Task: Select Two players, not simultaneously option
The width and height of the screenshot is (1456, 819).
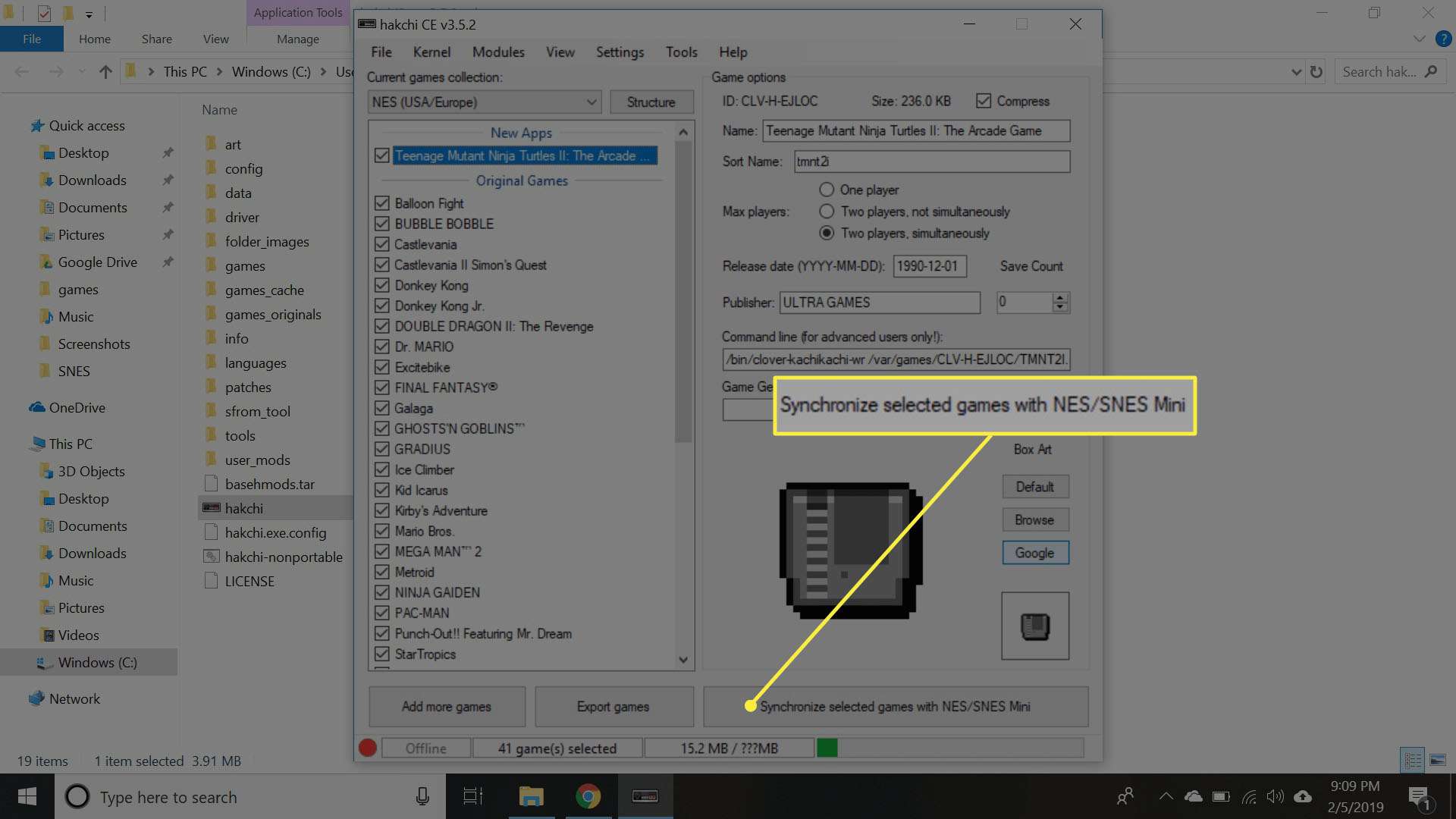Action: (x=827, y=212)
